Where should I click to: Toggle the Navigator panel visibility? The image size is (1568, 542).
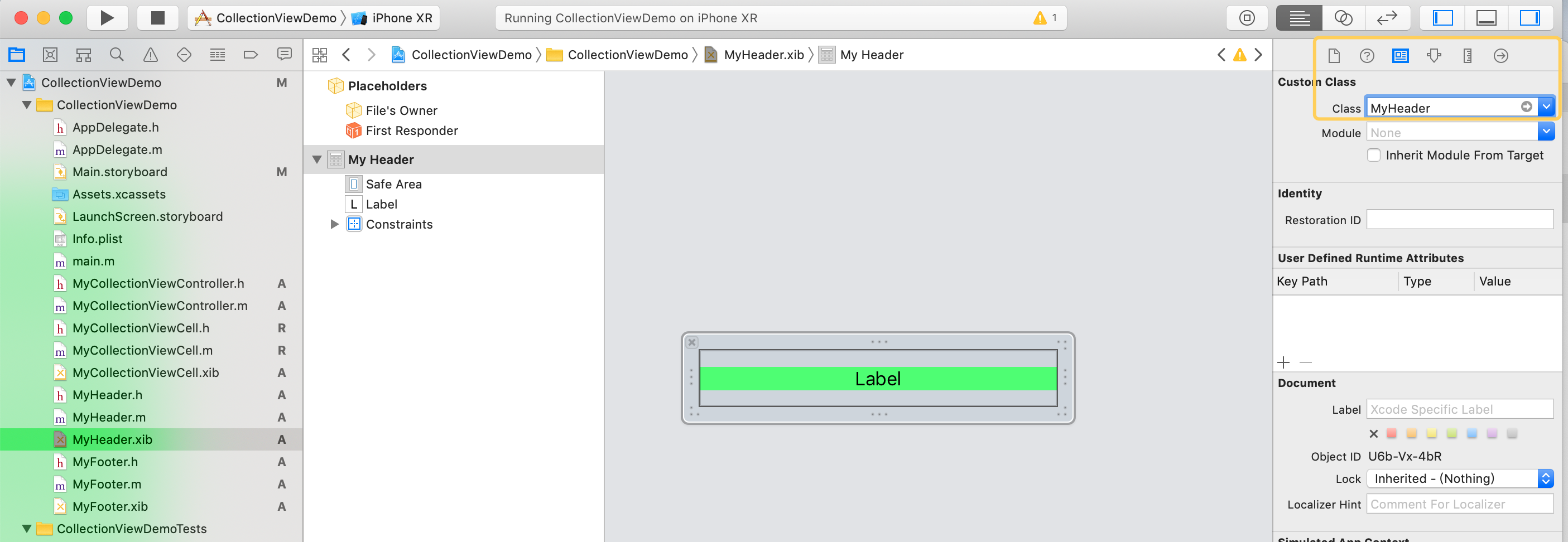click(x=1442, y=18)
